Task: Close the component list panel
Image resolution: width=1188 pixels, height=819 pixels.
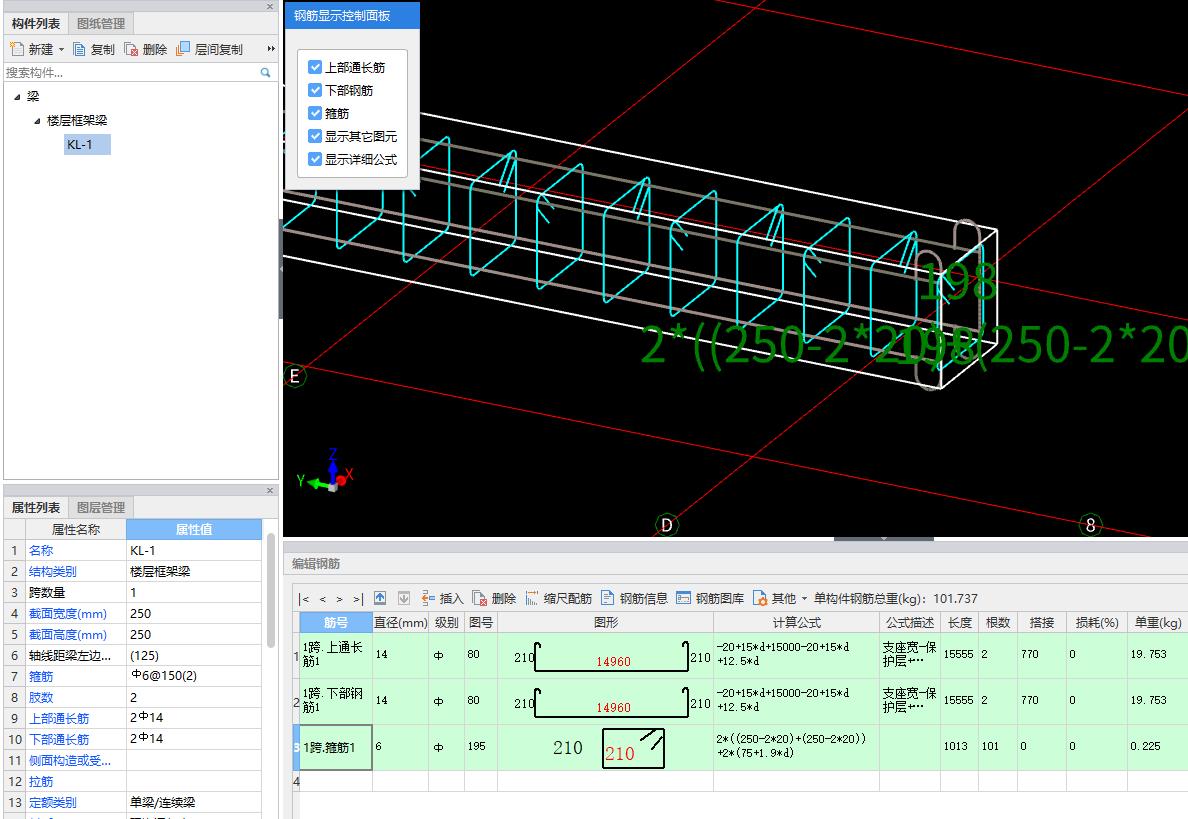Action: click(x=270, y=7)
